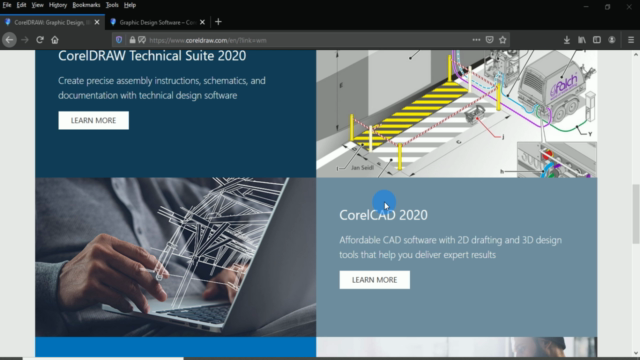Image resolution: width=640 pixels, height=360 pixels.
Task: Open the Bookmarks menu
Action: 86,5
